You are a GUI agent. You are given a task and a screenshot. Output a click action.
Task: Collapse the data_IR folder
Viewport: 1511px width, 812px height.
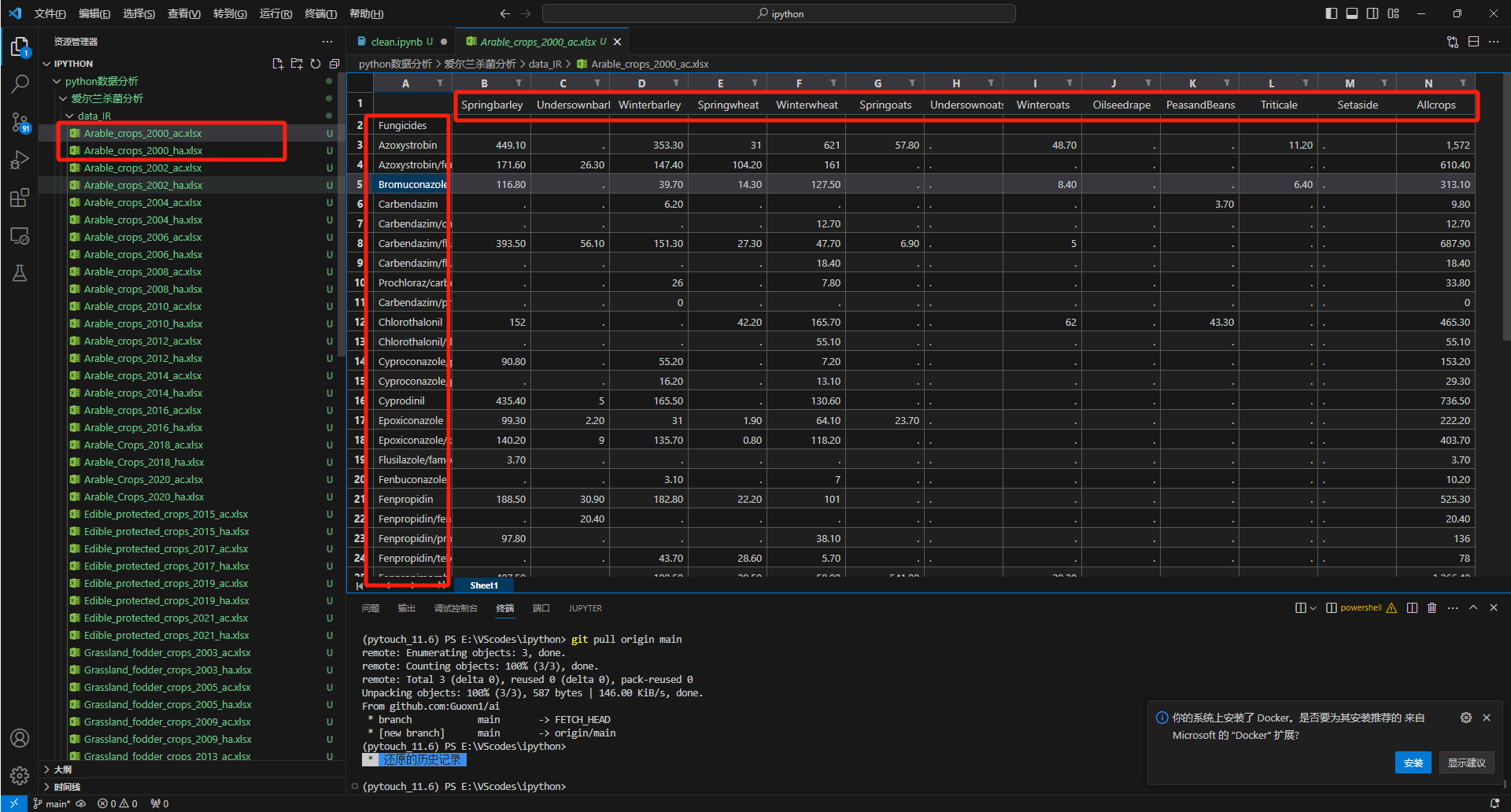point(69,116)
